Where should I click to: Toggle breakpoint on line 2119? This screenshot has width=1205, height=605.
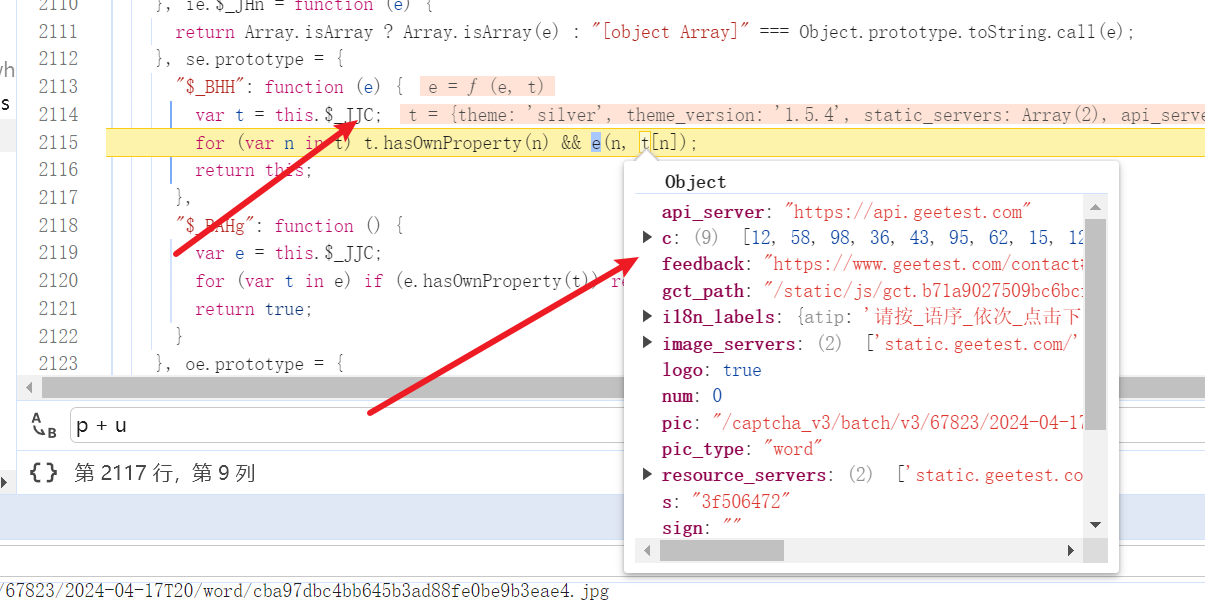[x=58, y=253]
